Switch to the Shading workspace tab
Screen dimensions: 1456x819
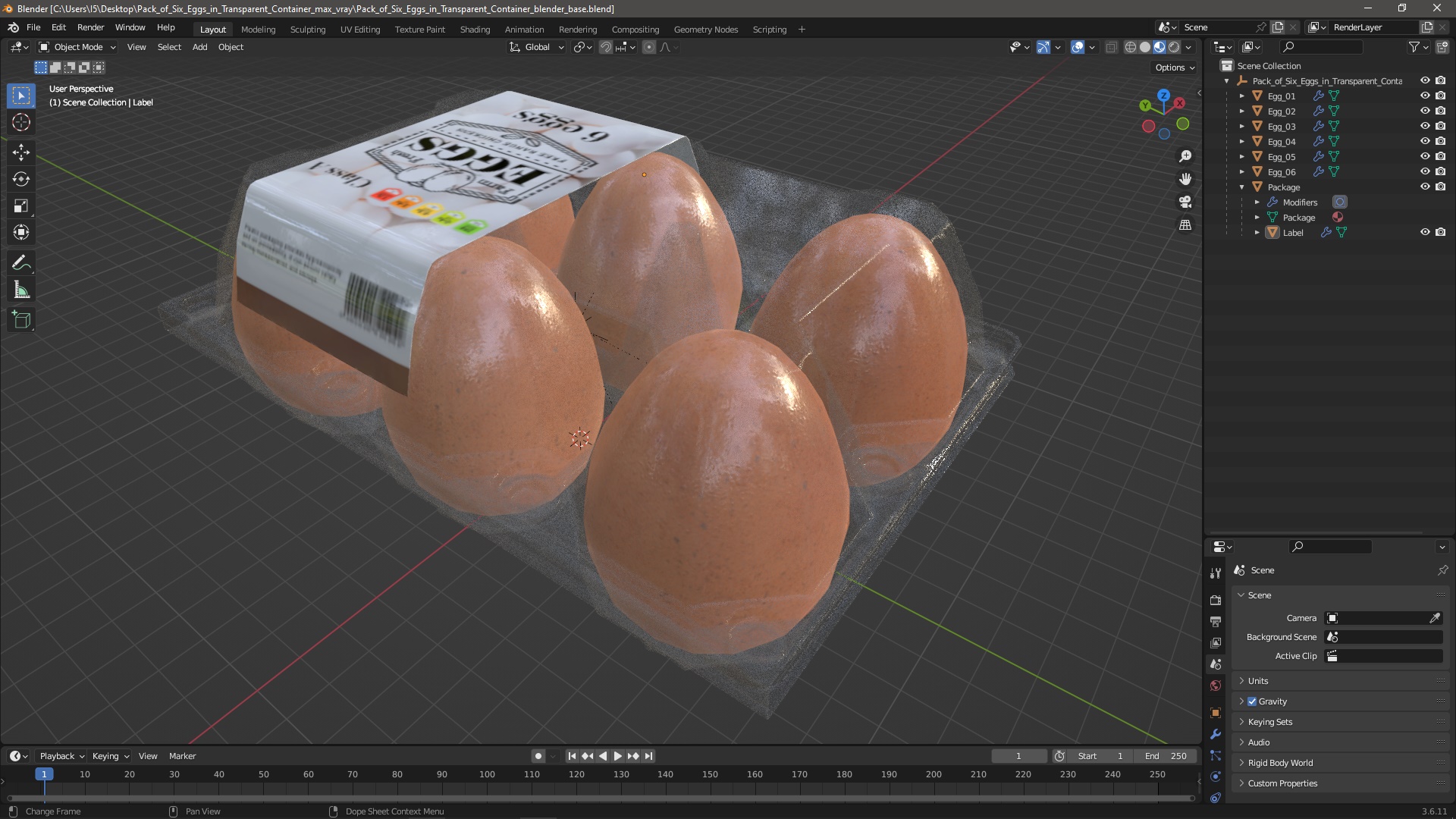pos(475,30)
